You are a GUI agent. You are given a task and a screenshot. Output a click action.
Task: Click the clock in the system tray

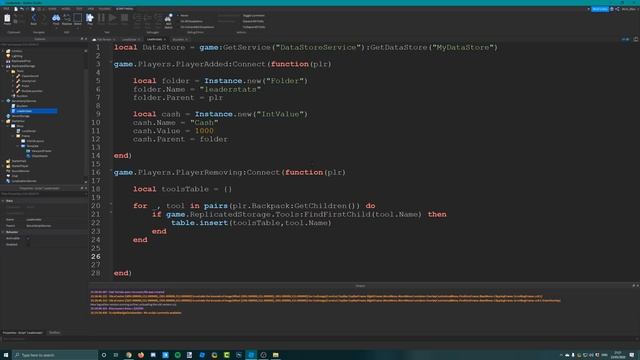coord(618,355)
